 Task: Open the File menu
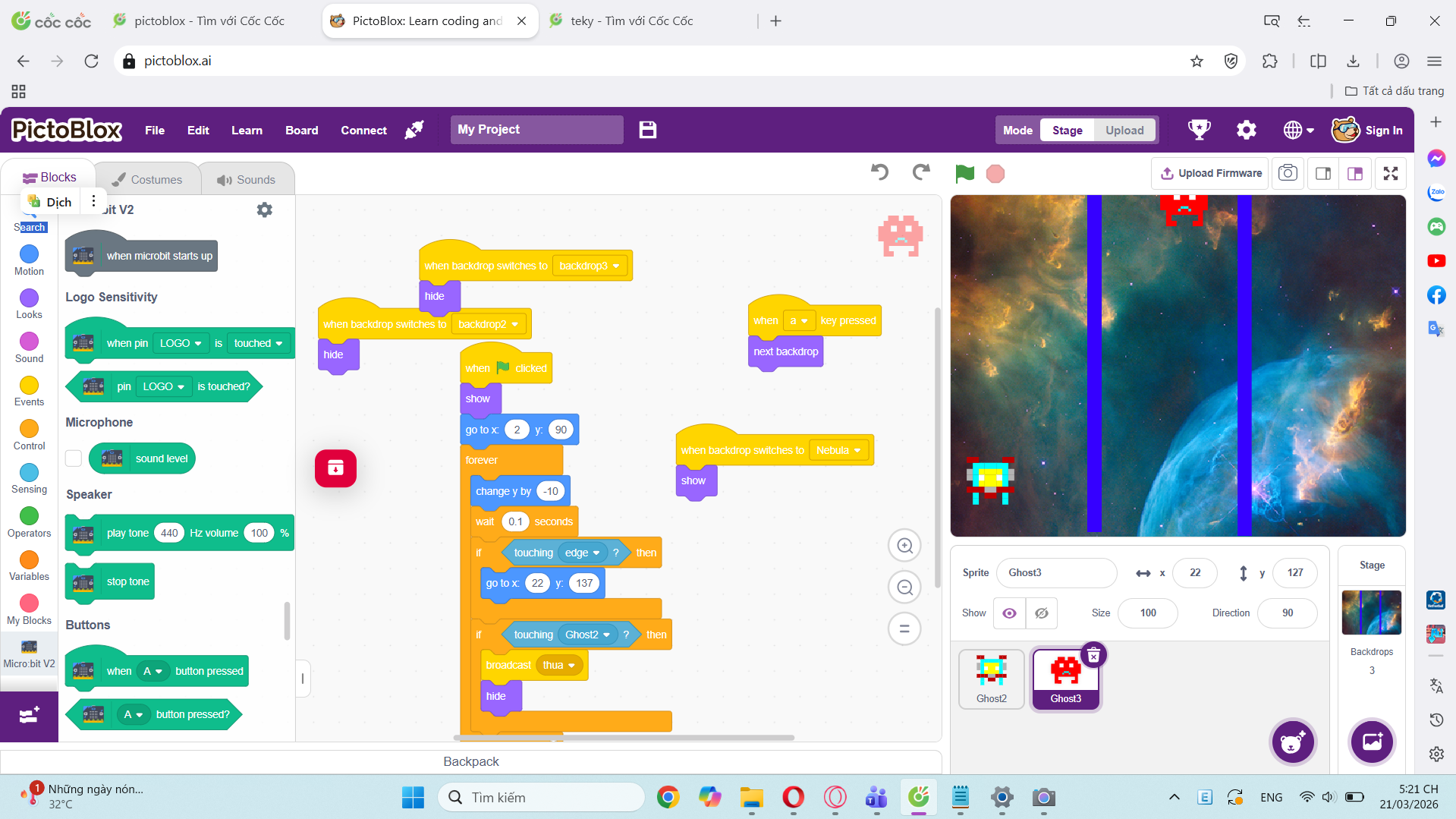tap(155, 130)
